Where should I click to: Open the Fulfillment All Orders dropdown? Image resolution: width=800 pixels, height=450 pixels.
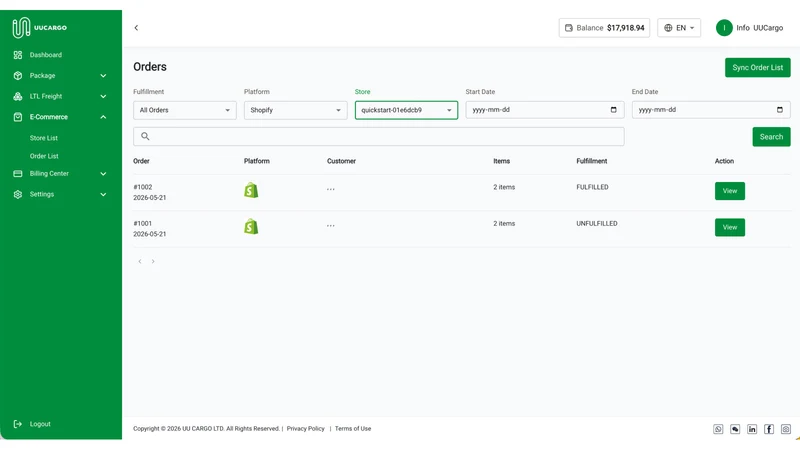(x=185, y=110)
